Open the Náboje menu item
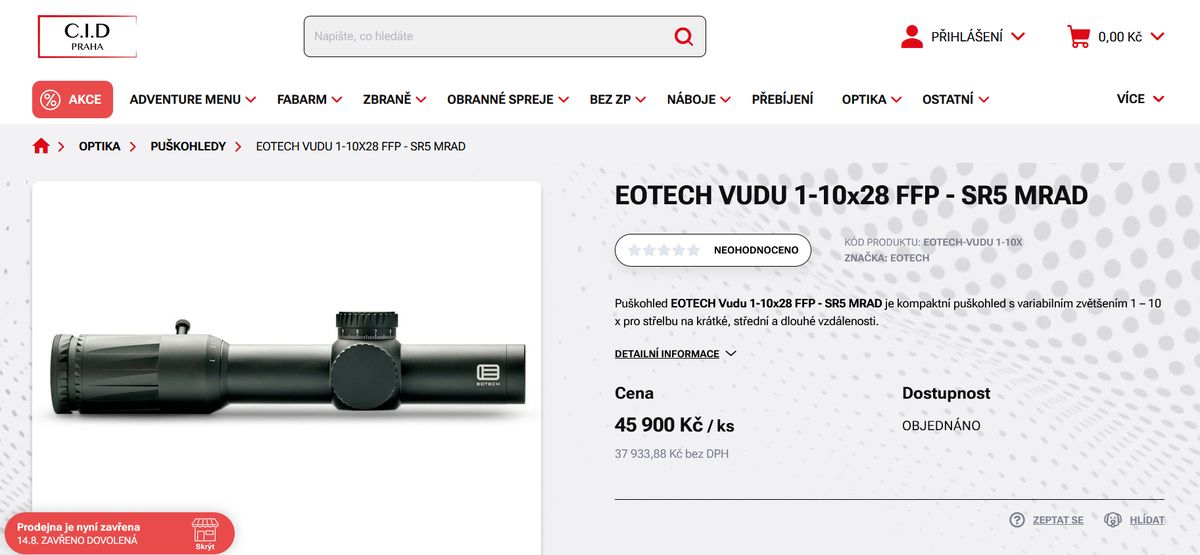1200x555 pixels. tap(699, 99)
